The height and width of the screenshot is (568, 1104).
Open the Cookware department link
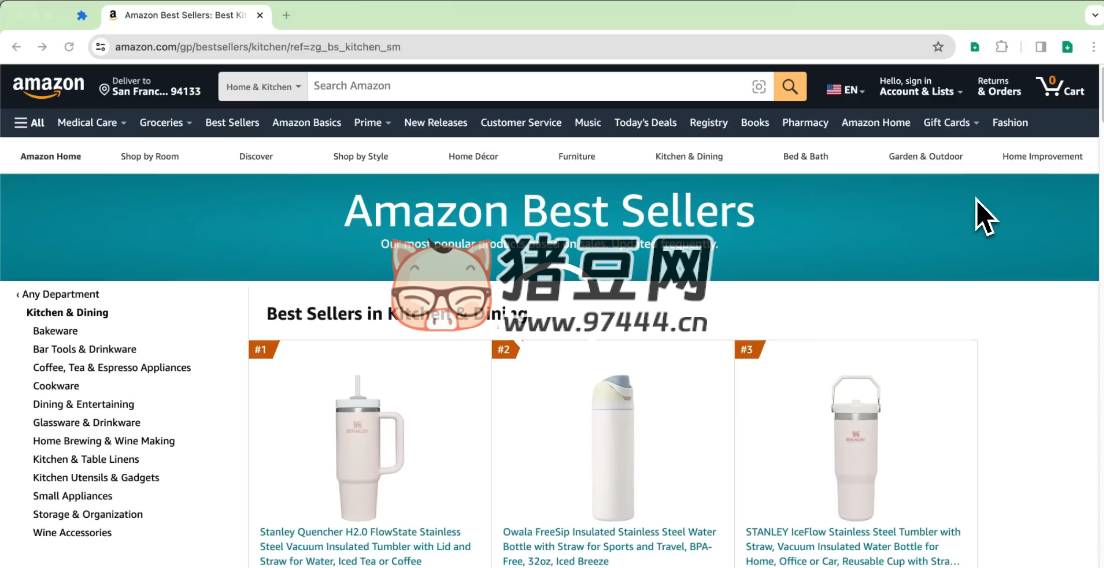56,386
